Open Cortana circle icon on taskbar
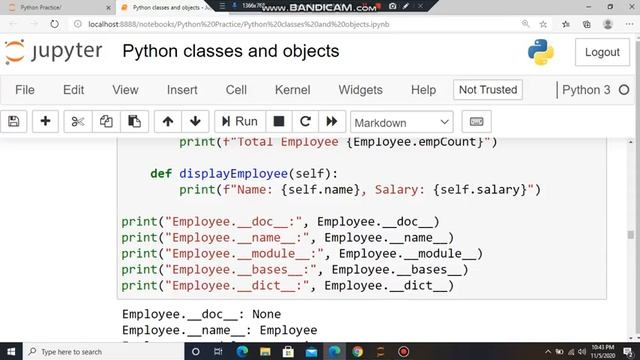Viewport: 640px width, 360px height. (x=196, y=351)
